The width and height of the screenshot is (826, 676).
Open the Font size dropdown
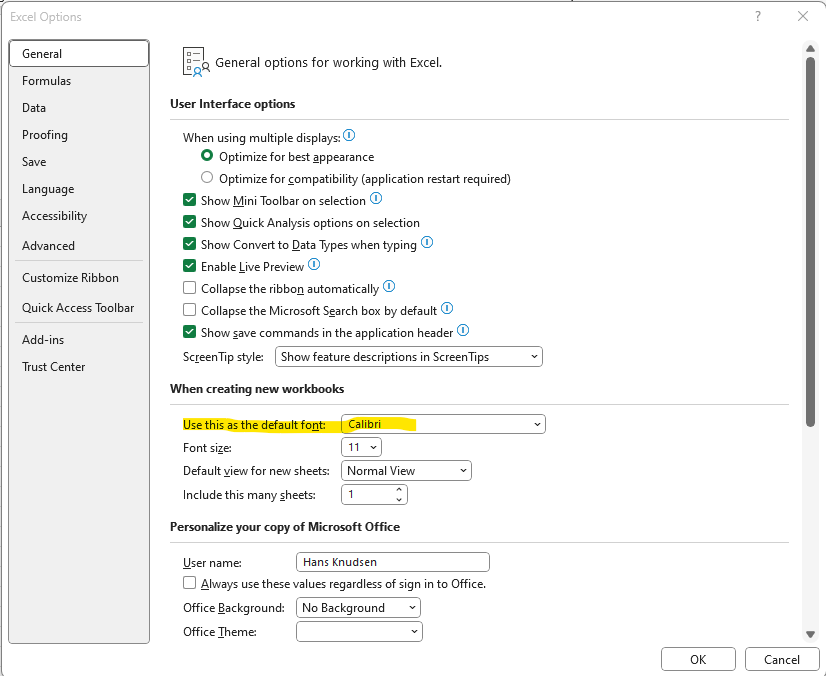361,447
